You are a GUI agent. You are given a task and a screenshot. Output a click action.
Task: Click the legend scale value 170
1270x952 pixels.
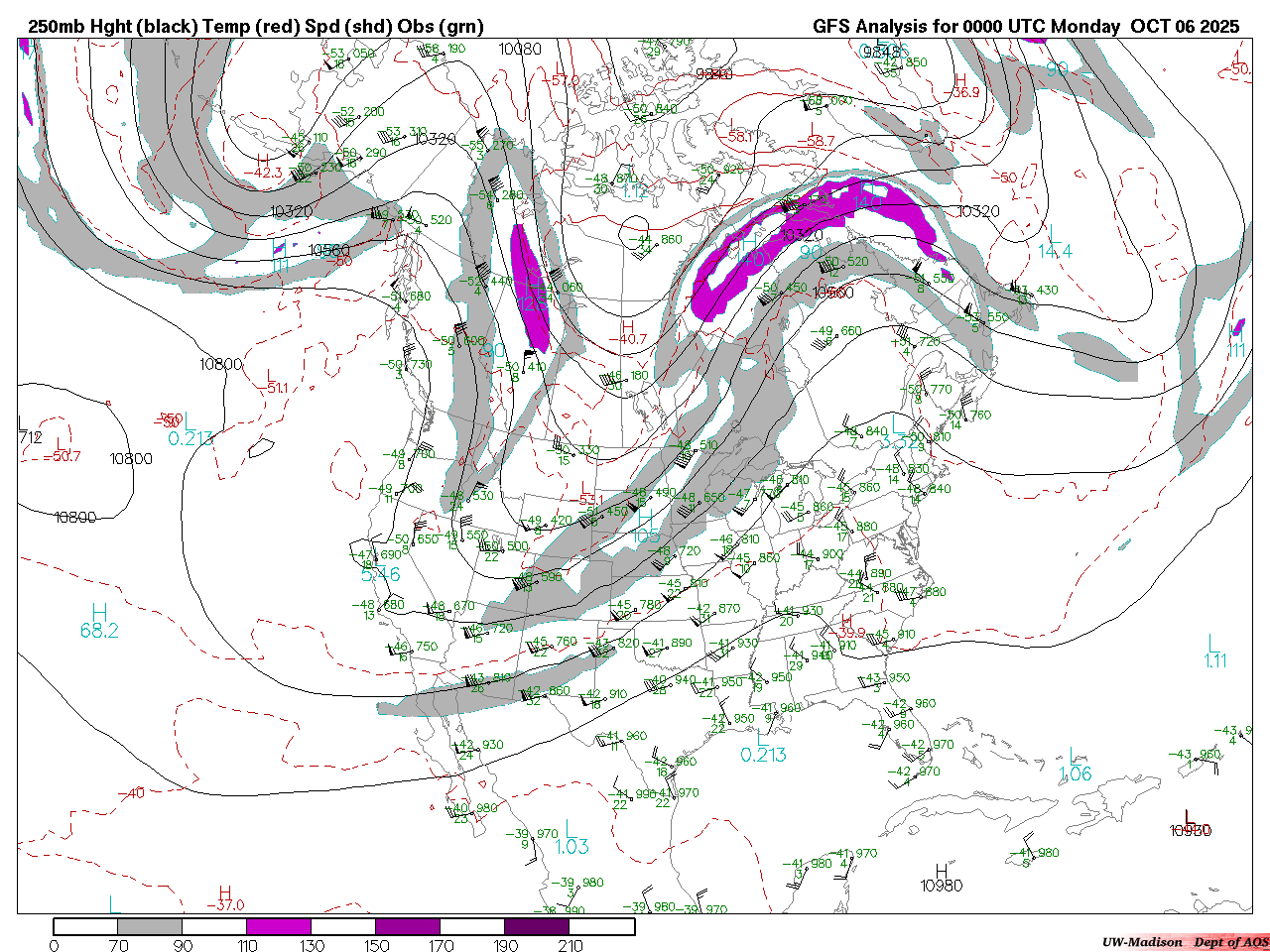(441, 945)
